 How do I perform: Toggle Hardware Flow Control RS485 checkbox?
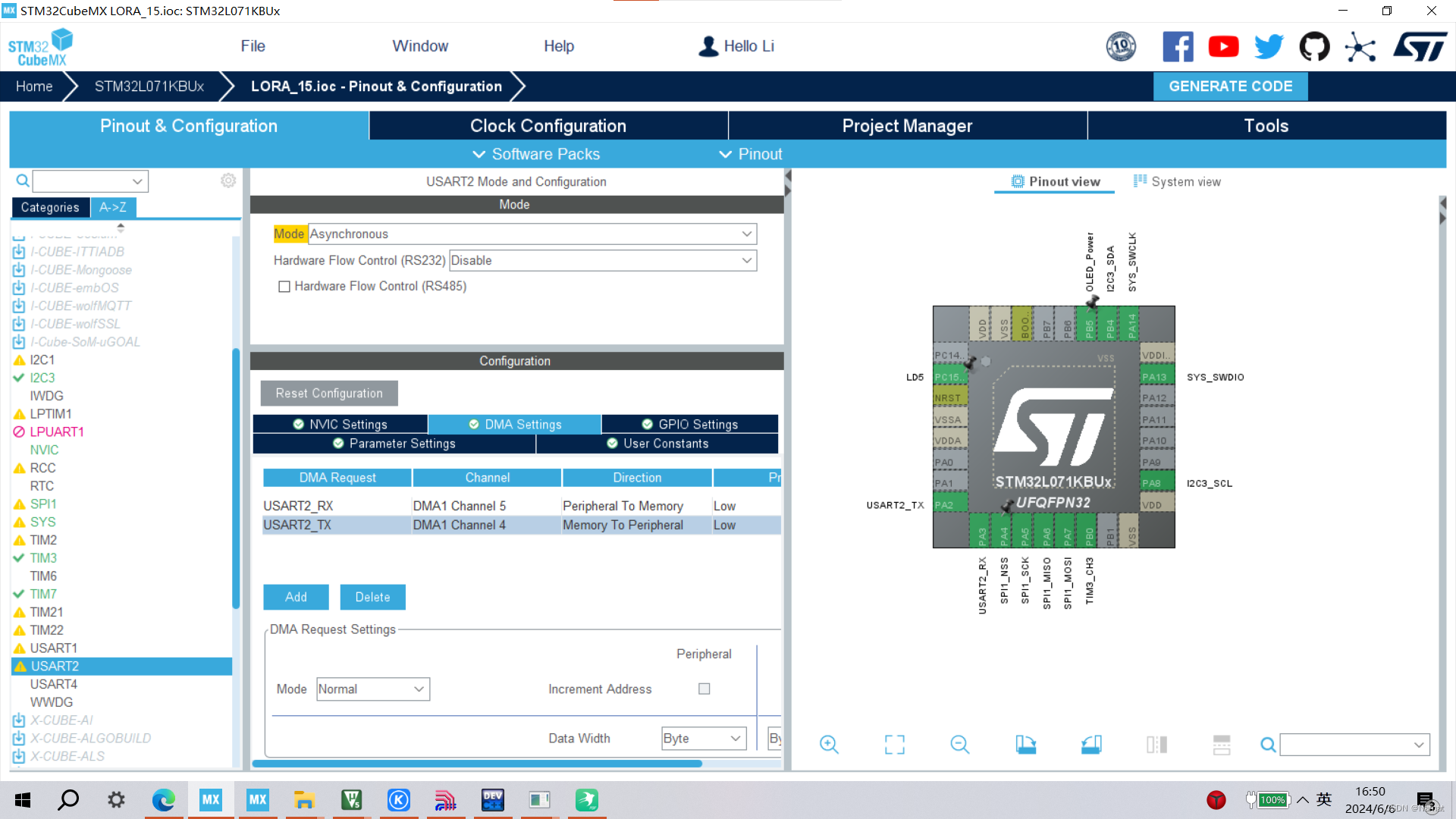(x=283, y=286)
